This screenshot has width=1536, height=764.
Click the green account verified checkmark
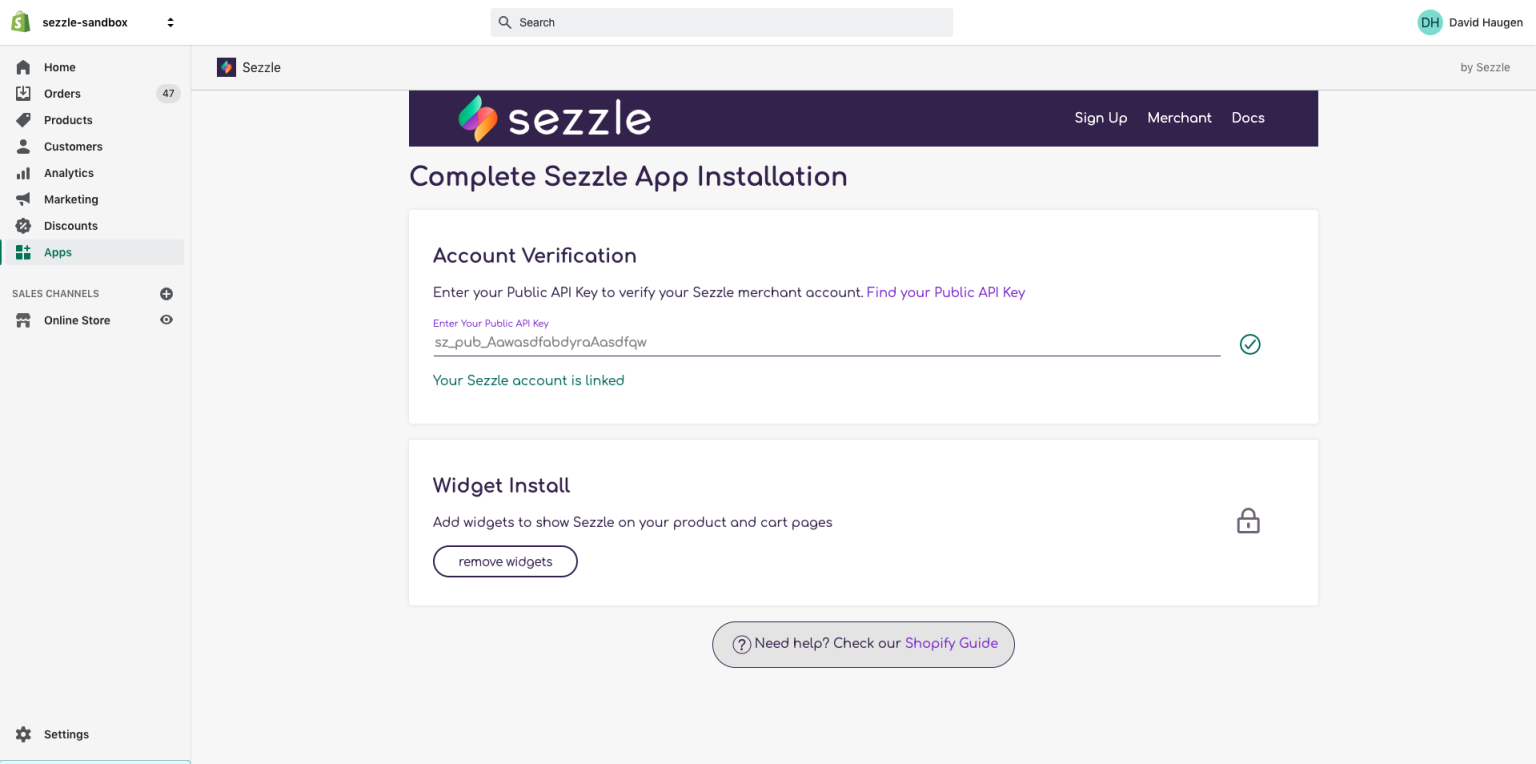[1250, 344]
